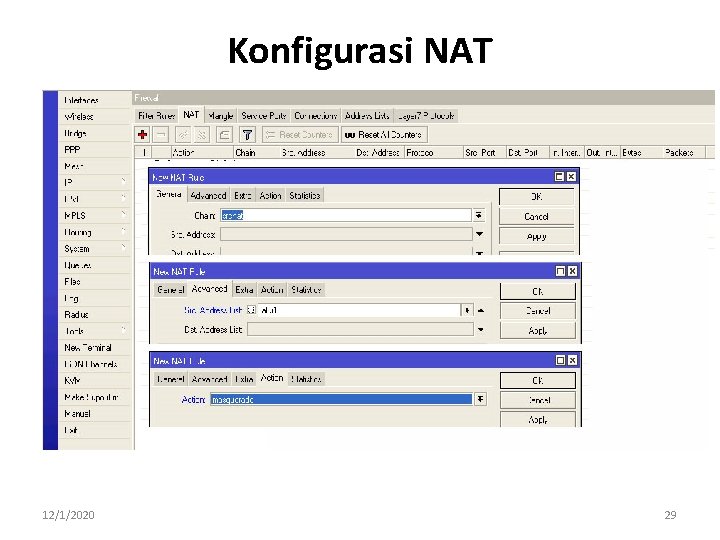The image size is (720, 540).
Task: Click the red plus add rule icon
Action: pos(142,135)
